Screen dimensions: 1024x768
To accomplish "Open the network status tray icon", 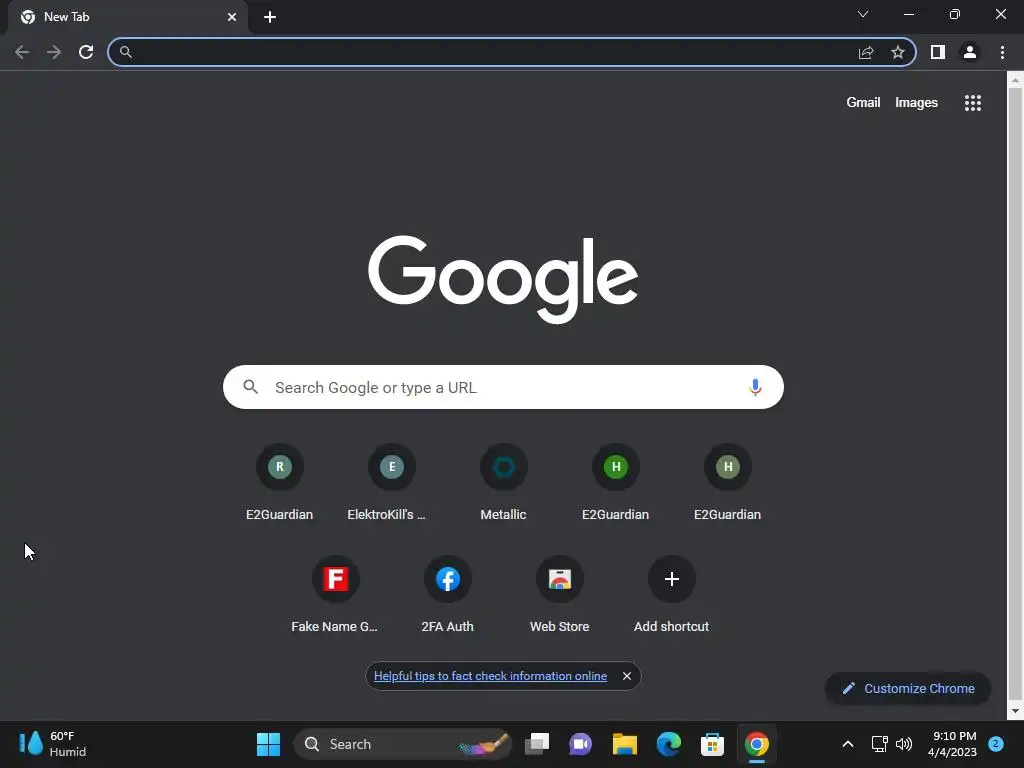I will [x=879, y=744].
